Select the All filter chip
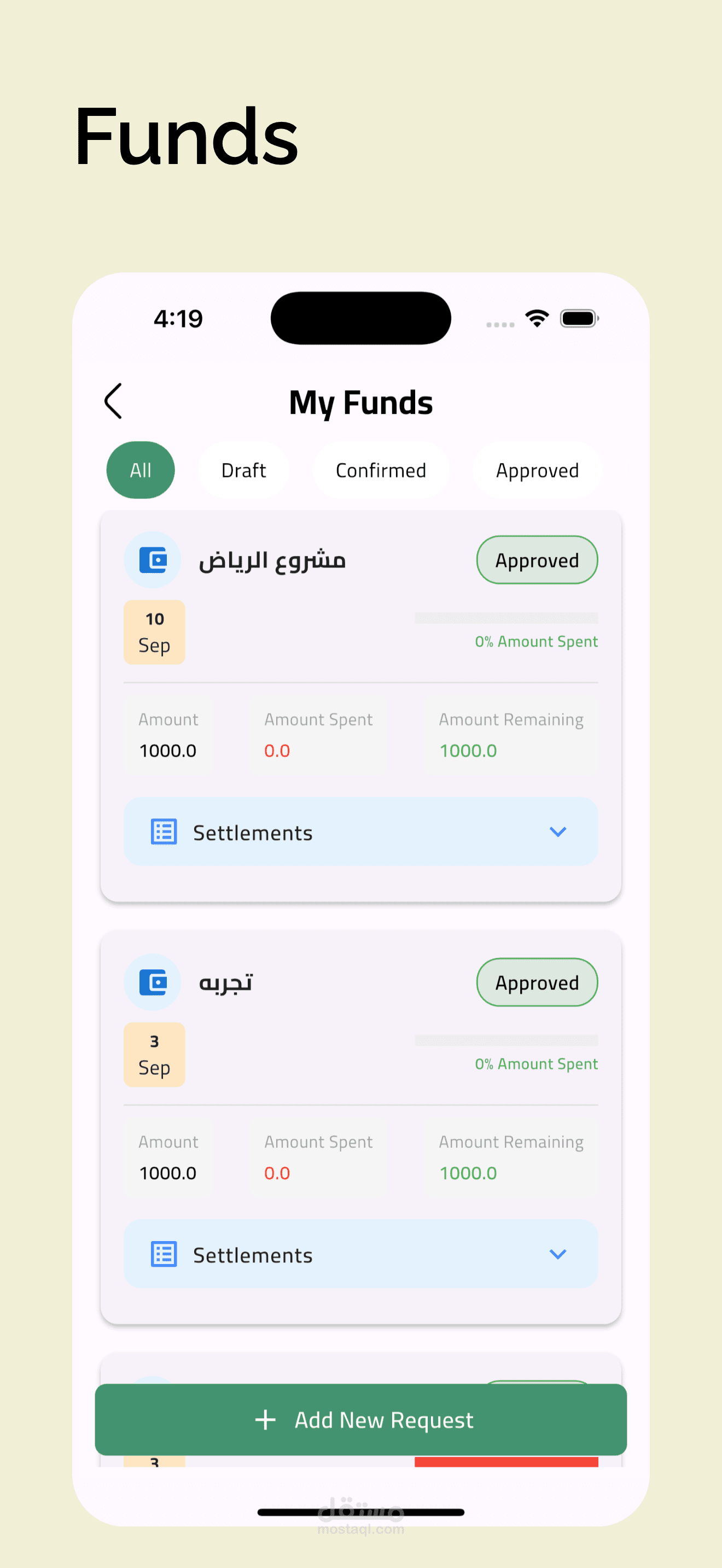 point(141,470)
